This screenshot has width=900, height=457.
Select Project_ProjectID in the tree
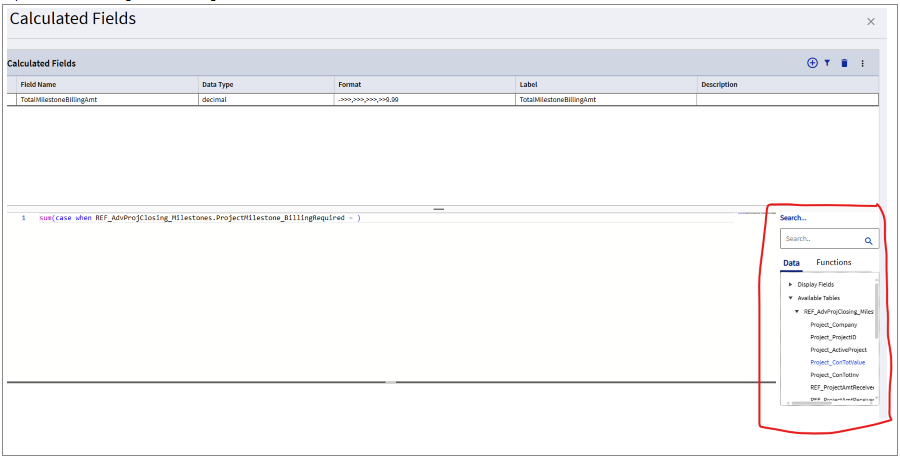coord(833,337)
